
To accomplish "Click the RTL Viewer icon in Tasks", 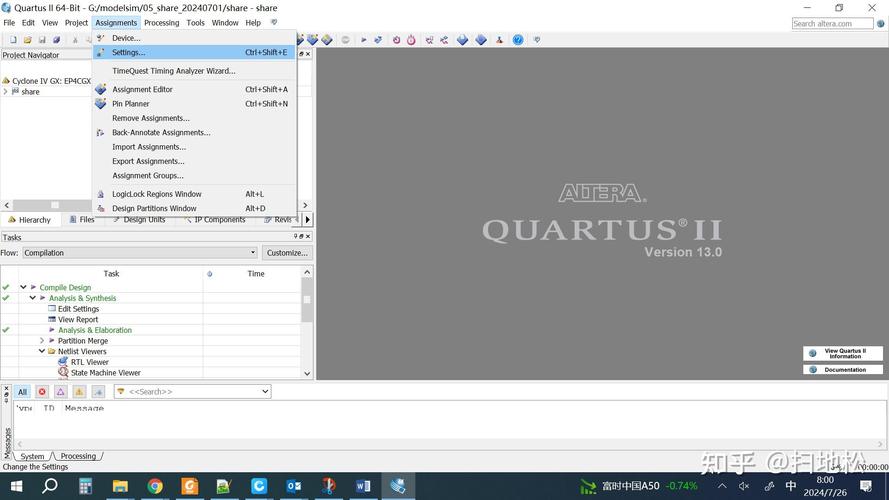I will coord(63,362).
